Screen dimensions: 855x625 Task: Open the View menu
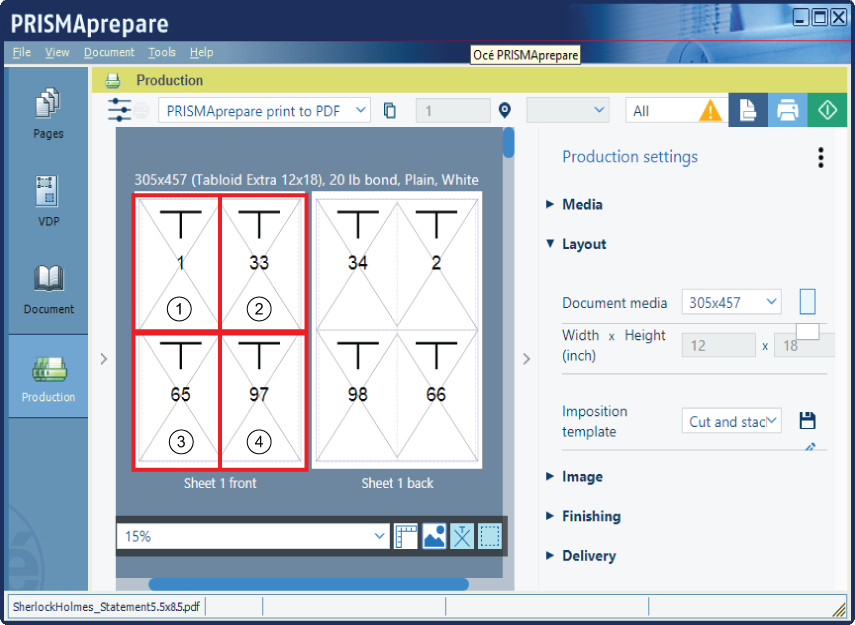pyautogui.click(x=57, y=52)
